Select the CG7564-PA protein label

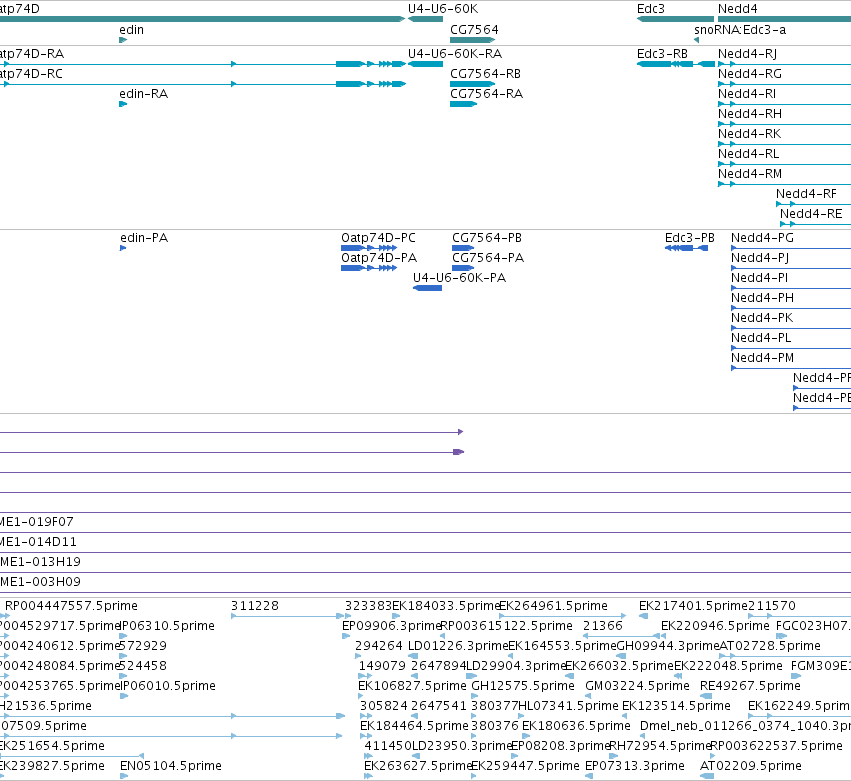coord(488,258)
